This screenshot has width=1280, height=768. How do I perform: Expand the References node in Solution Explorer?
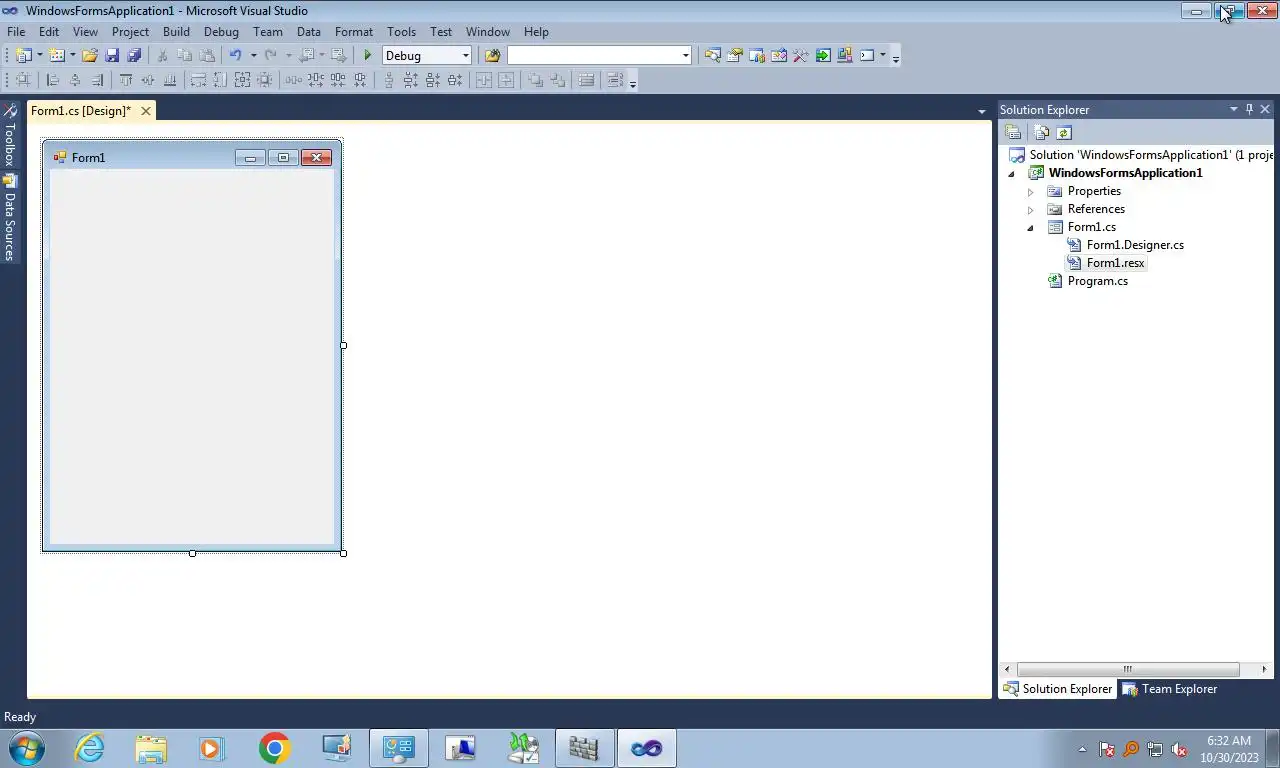click(x=1030, y=209)
